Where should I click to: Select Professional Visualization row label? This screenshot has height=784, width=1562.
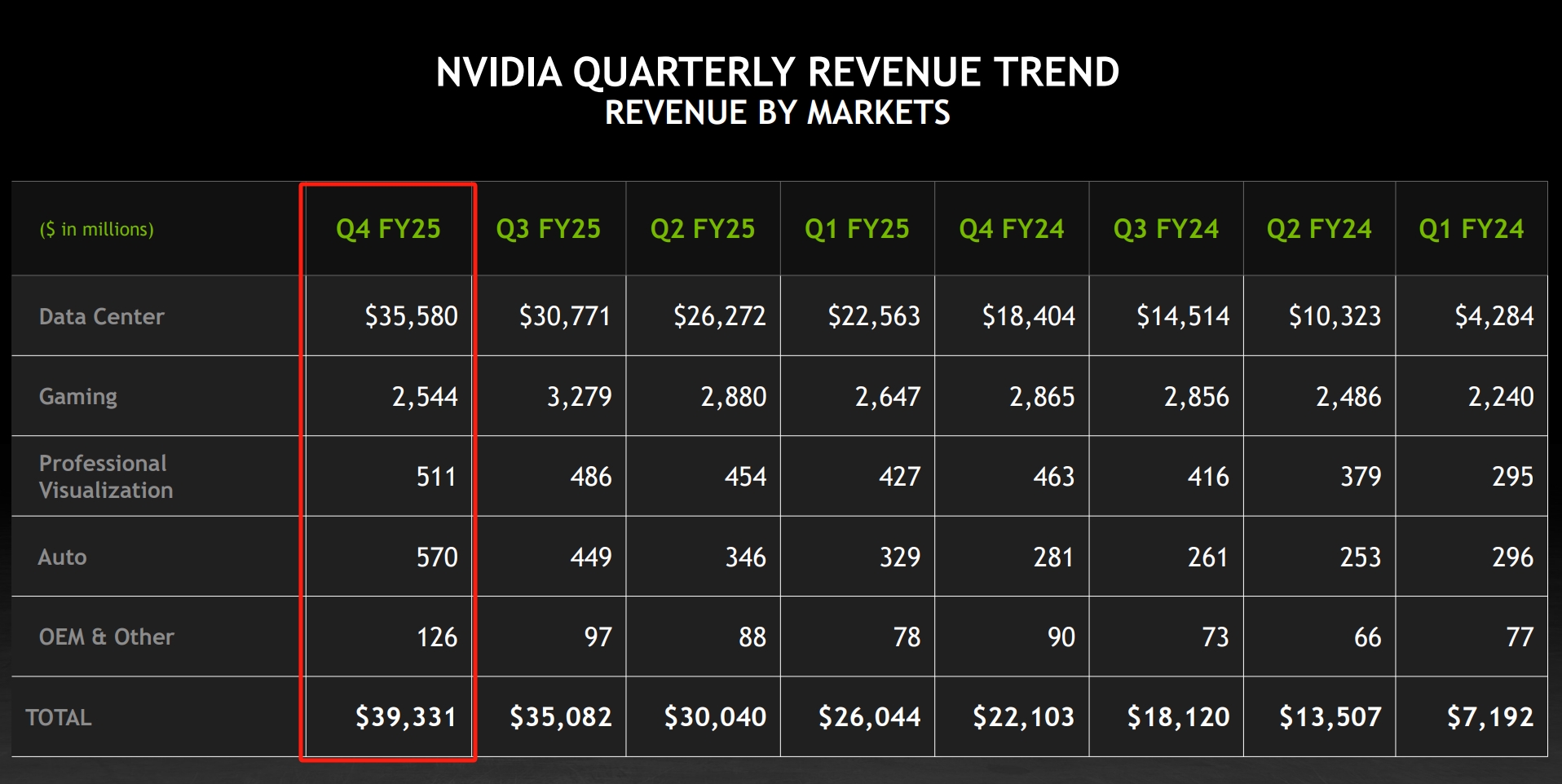(x=106, y=477)
